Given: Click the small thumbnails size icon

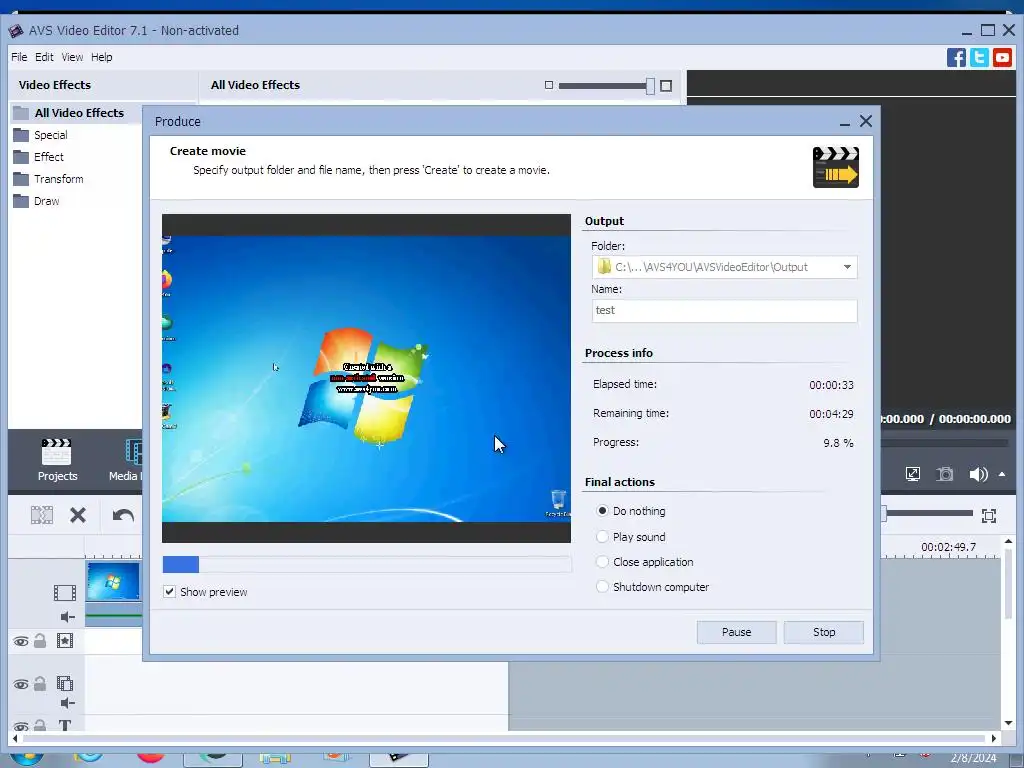Looking at the screenshot, I should click(549, 85).
